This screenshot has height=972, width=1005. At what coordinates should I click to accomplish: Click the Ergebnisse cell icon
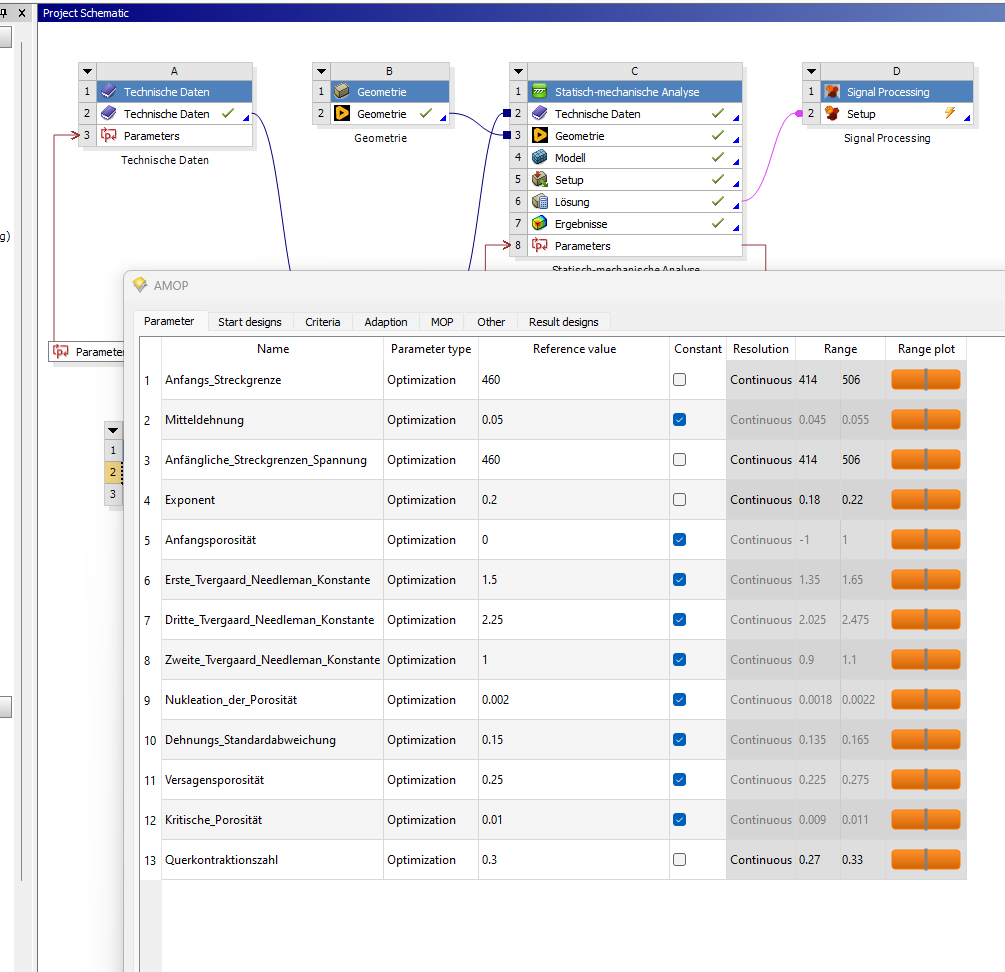[x=540, y=224]
